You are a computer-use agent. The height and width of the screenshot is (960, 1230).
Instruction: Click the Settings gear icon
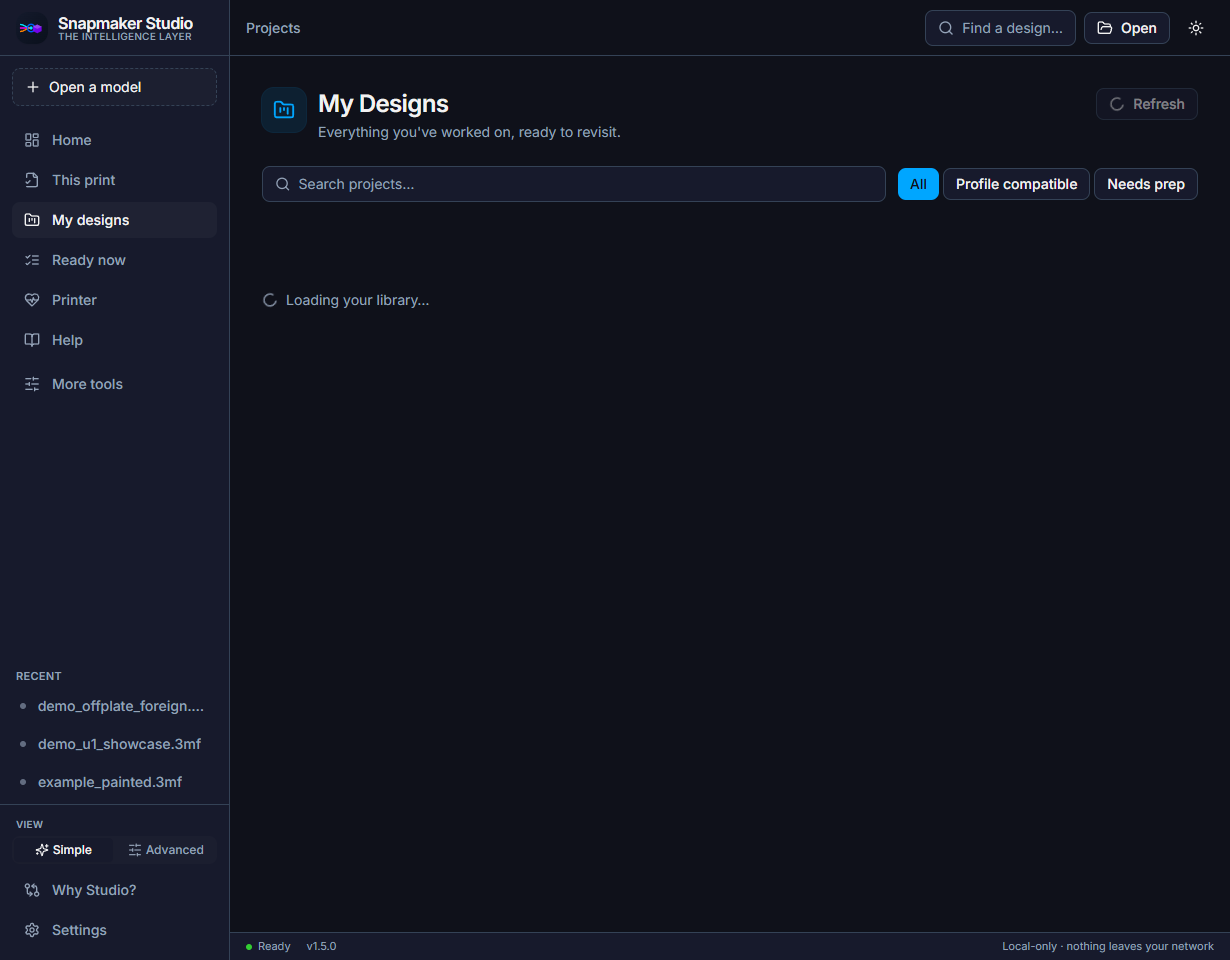tap(32, 930)
